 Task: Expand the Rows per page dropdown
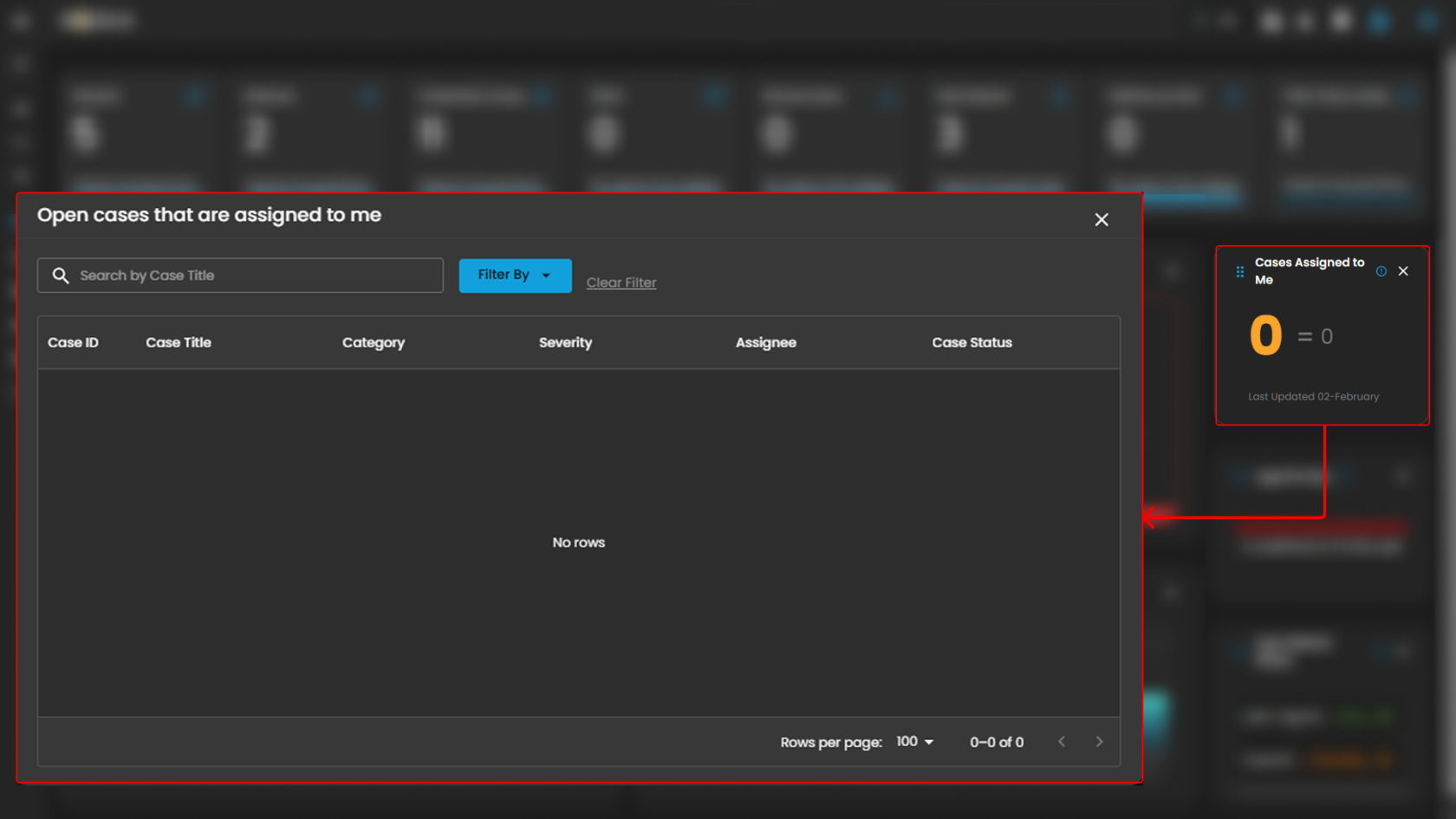915,742
